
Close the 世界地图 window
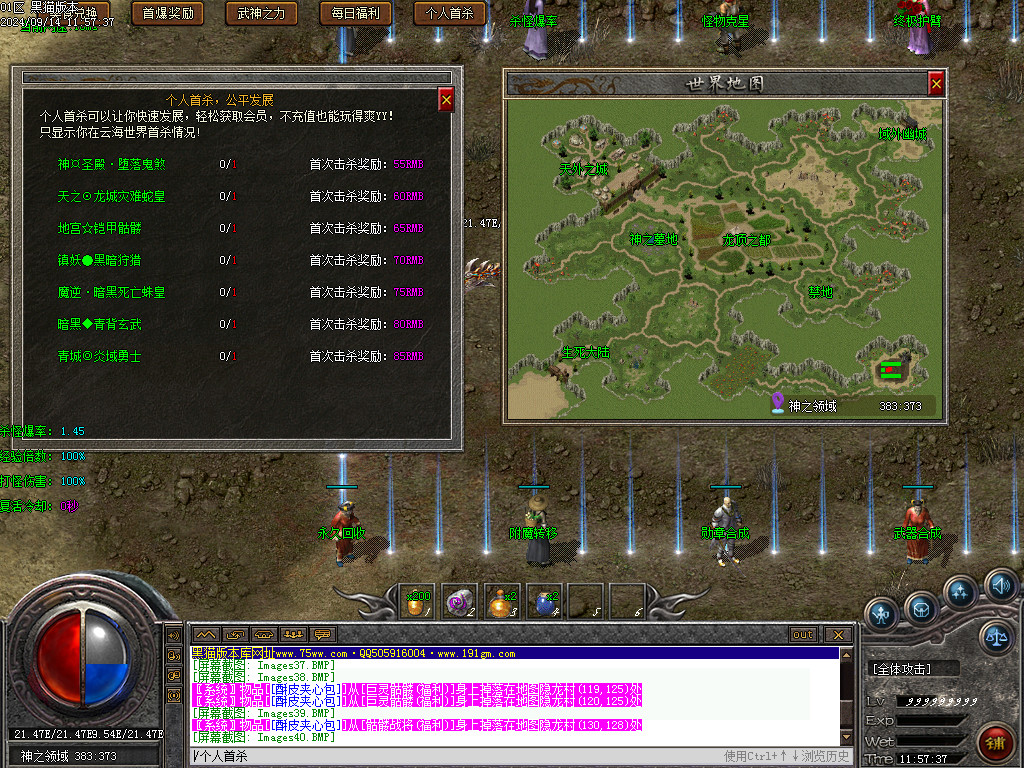[936, 84]
